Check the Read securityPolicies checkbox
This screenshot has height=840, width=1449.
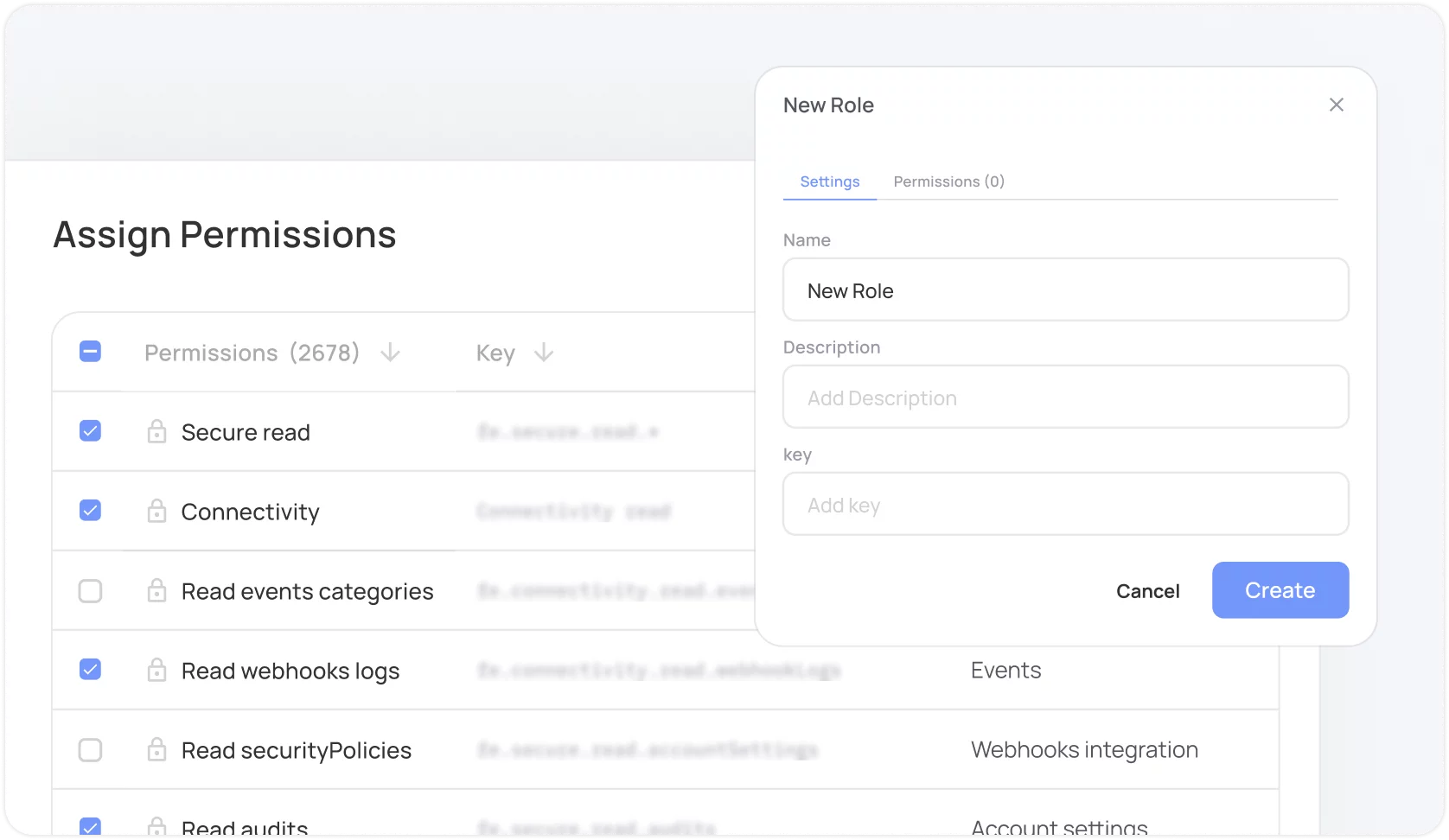click(90, 749)
